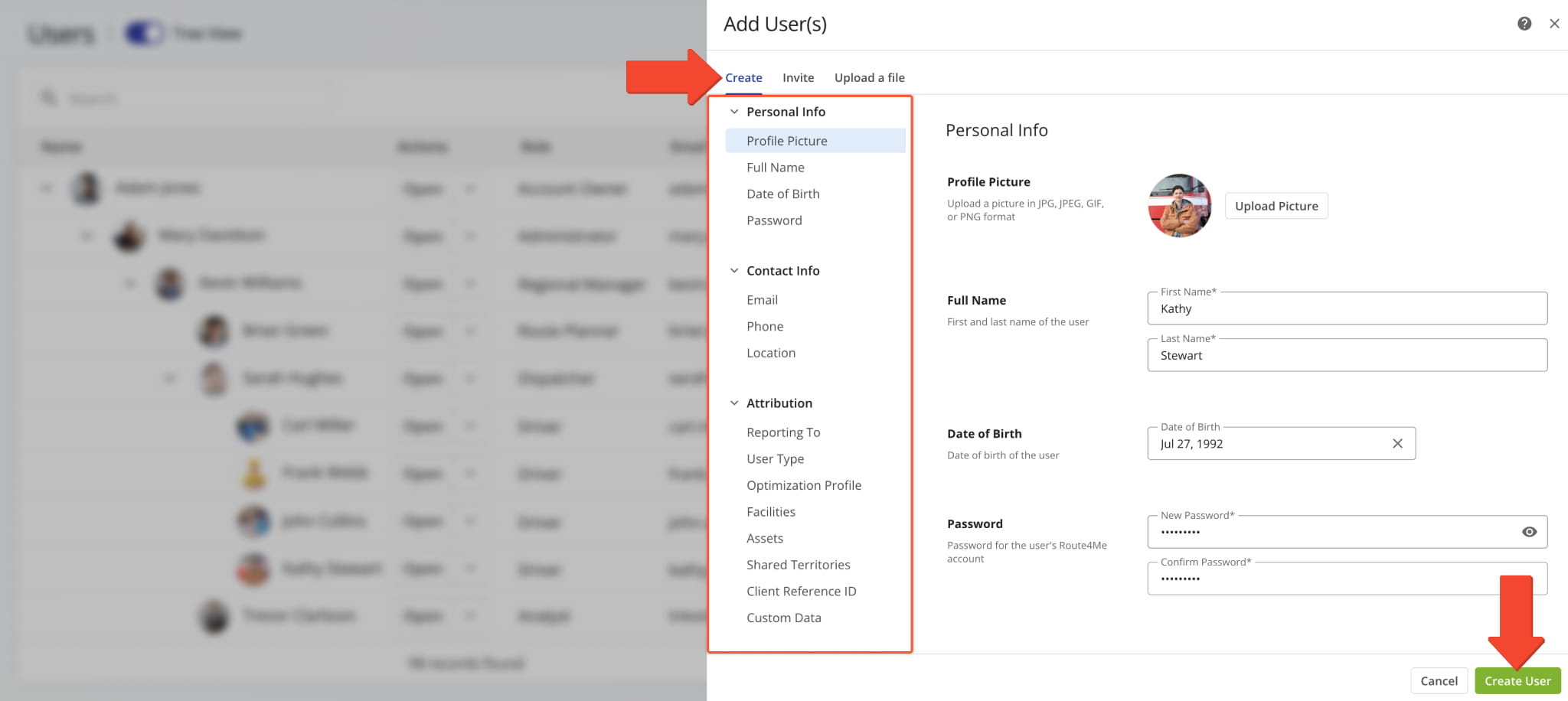Collapse the Attribution section
This screenshot has height=701, width=1568.
pyautogui.click(x=734, y=403)
